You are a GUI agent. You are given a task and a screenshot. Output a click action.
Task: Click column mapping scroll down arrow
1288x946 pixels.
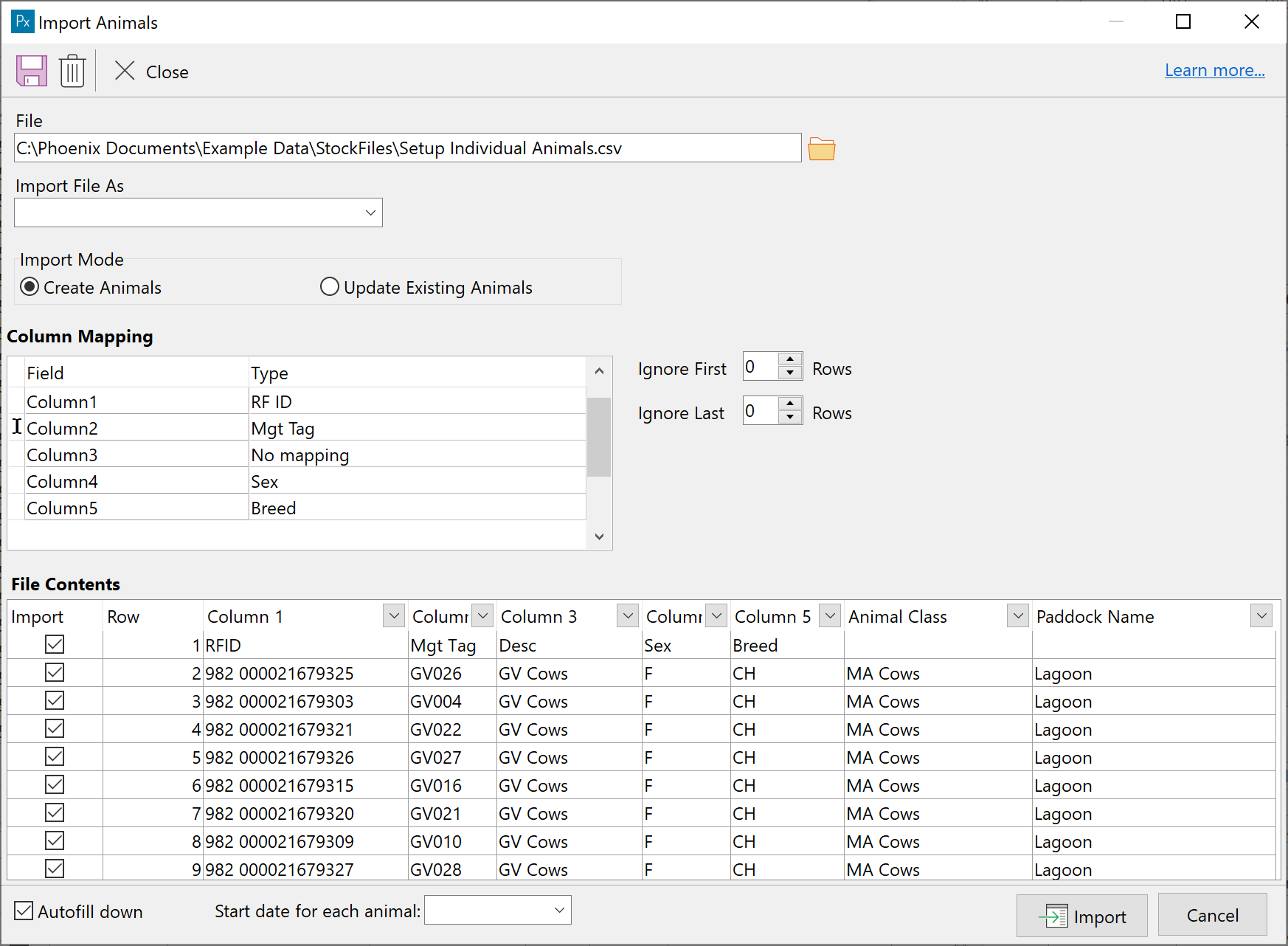click(599, 536)
